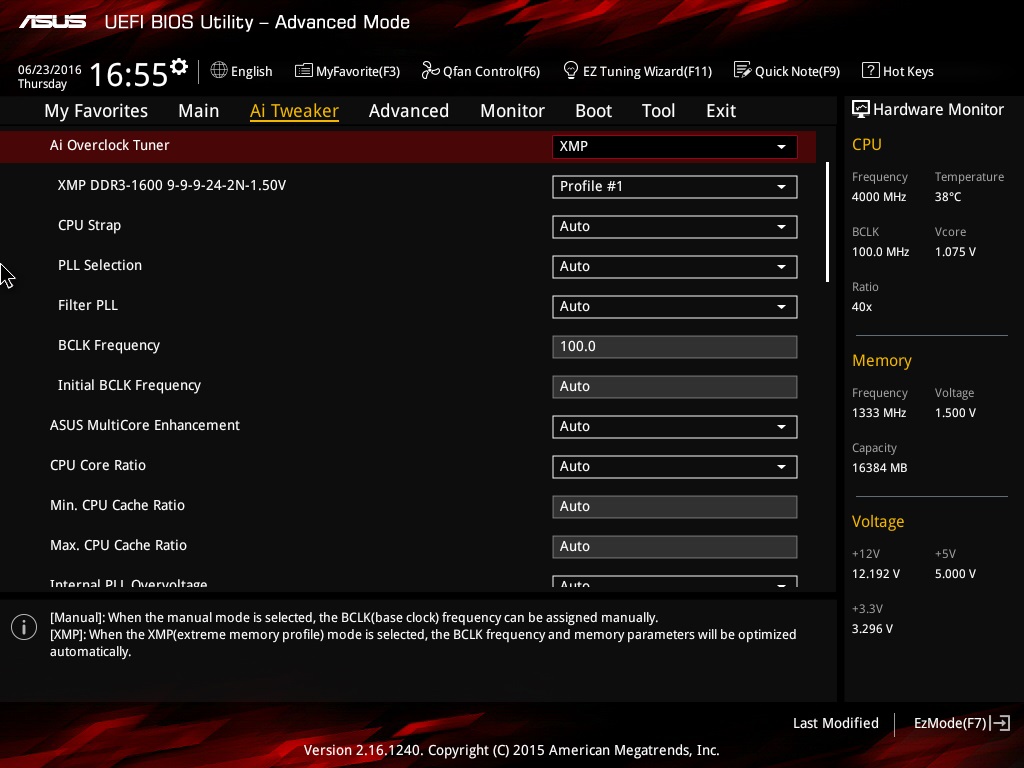Screen dimensions: 1024x768
Task: Click the gear icon beside the clock
Action: pyautogui.click(x=179, y=67)
